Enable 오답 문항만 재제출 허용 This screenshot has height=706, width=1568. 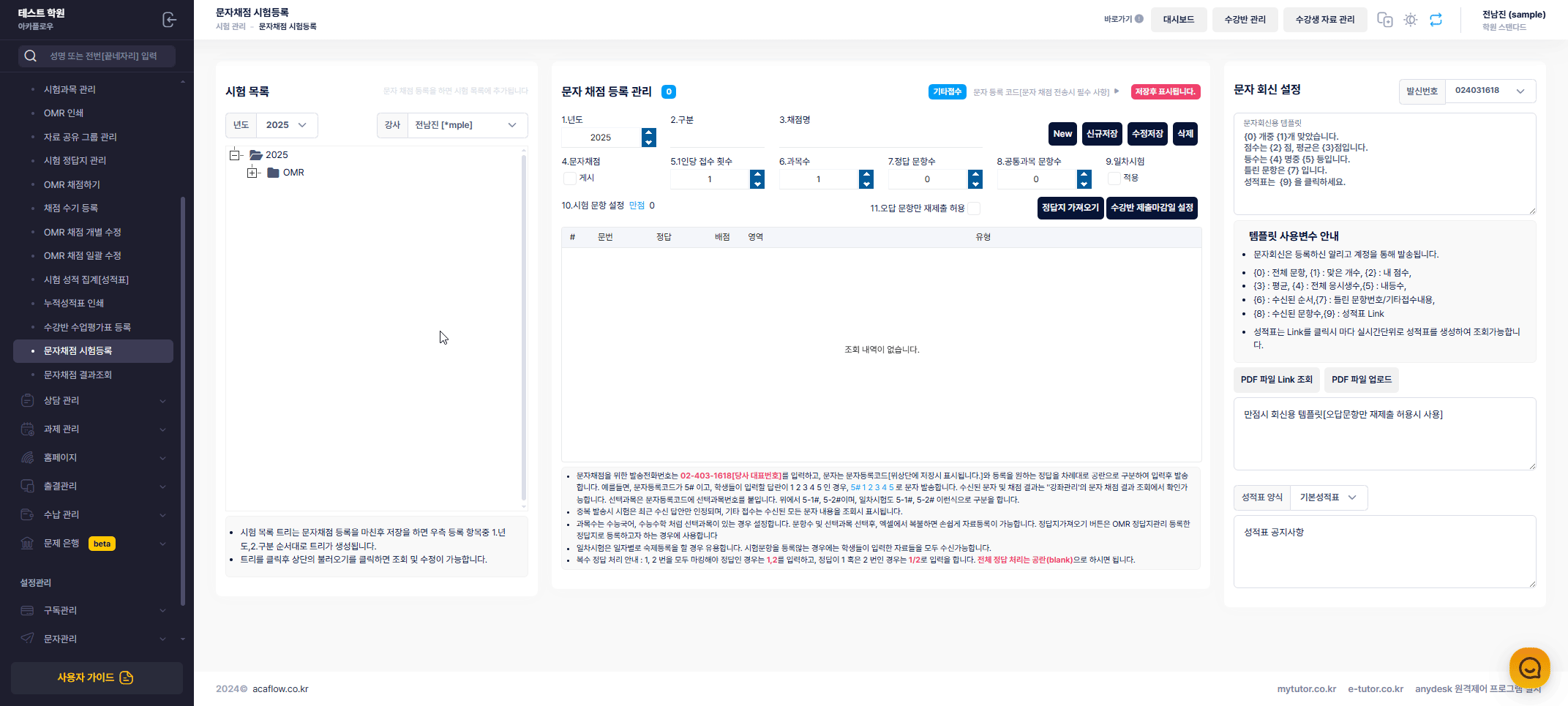coord(975,208)
